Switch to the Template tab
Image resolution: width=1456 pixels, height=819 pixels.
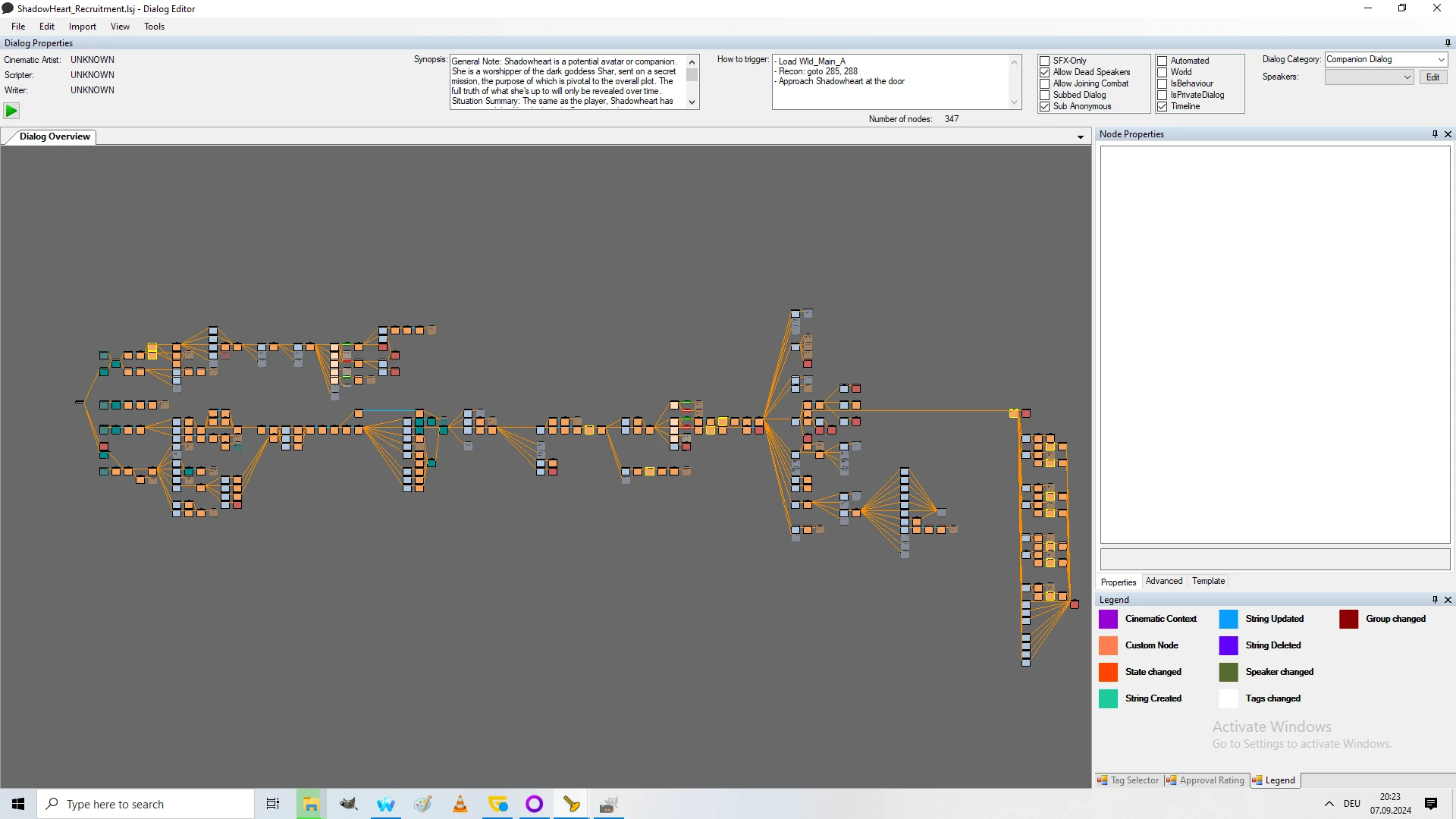click(x=1208, y=581)
